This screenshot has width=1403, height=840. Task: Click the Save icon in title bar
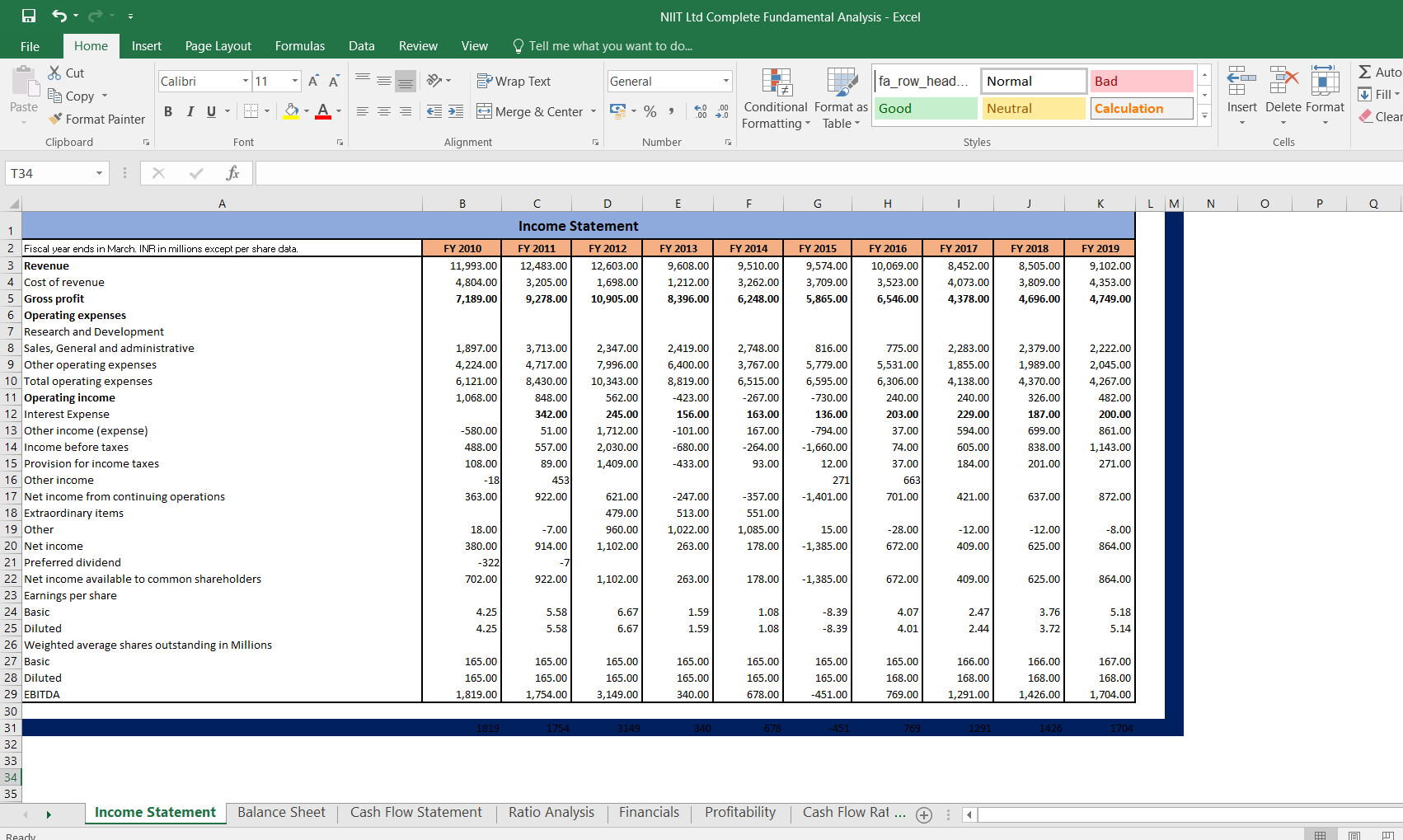click(29, 16)
